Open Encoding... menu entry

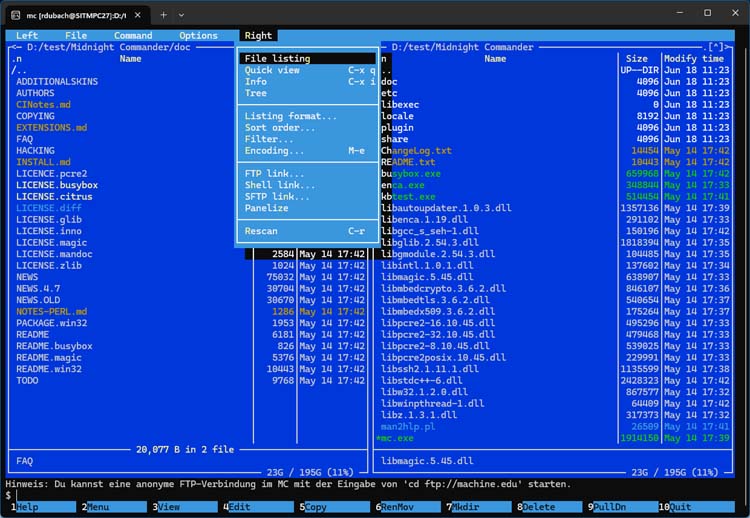(x=308, y=150)
